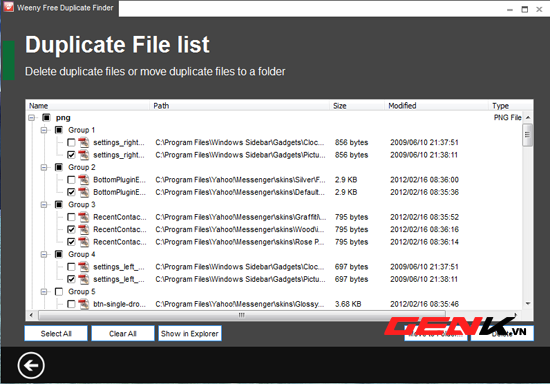Viewport: 550px width, 384px height.
Task: Sort list by Size column header
Action: pos(357,106)
